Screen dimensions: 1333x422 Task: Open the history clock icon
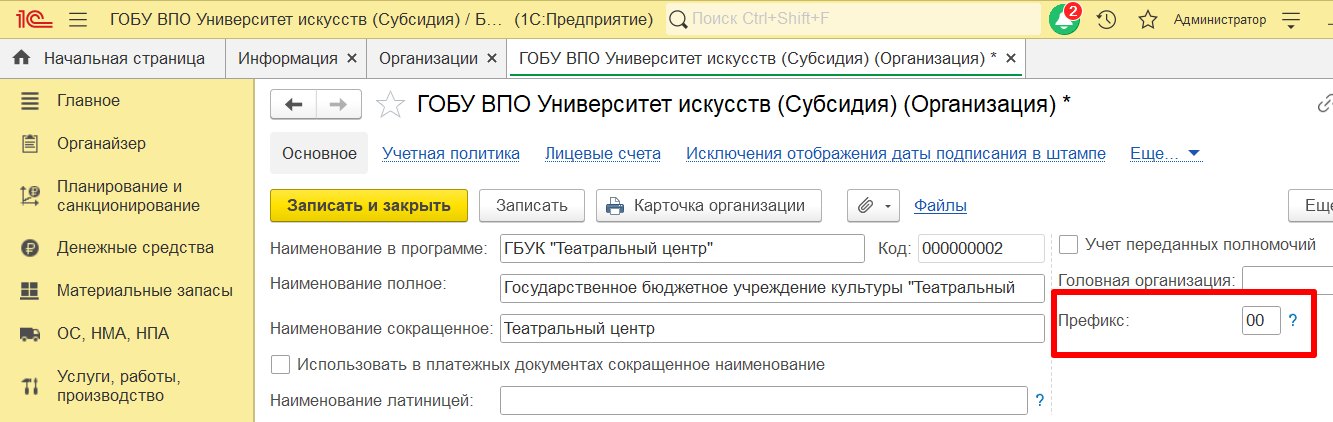pyautogui.click(x=1106, y=20)
